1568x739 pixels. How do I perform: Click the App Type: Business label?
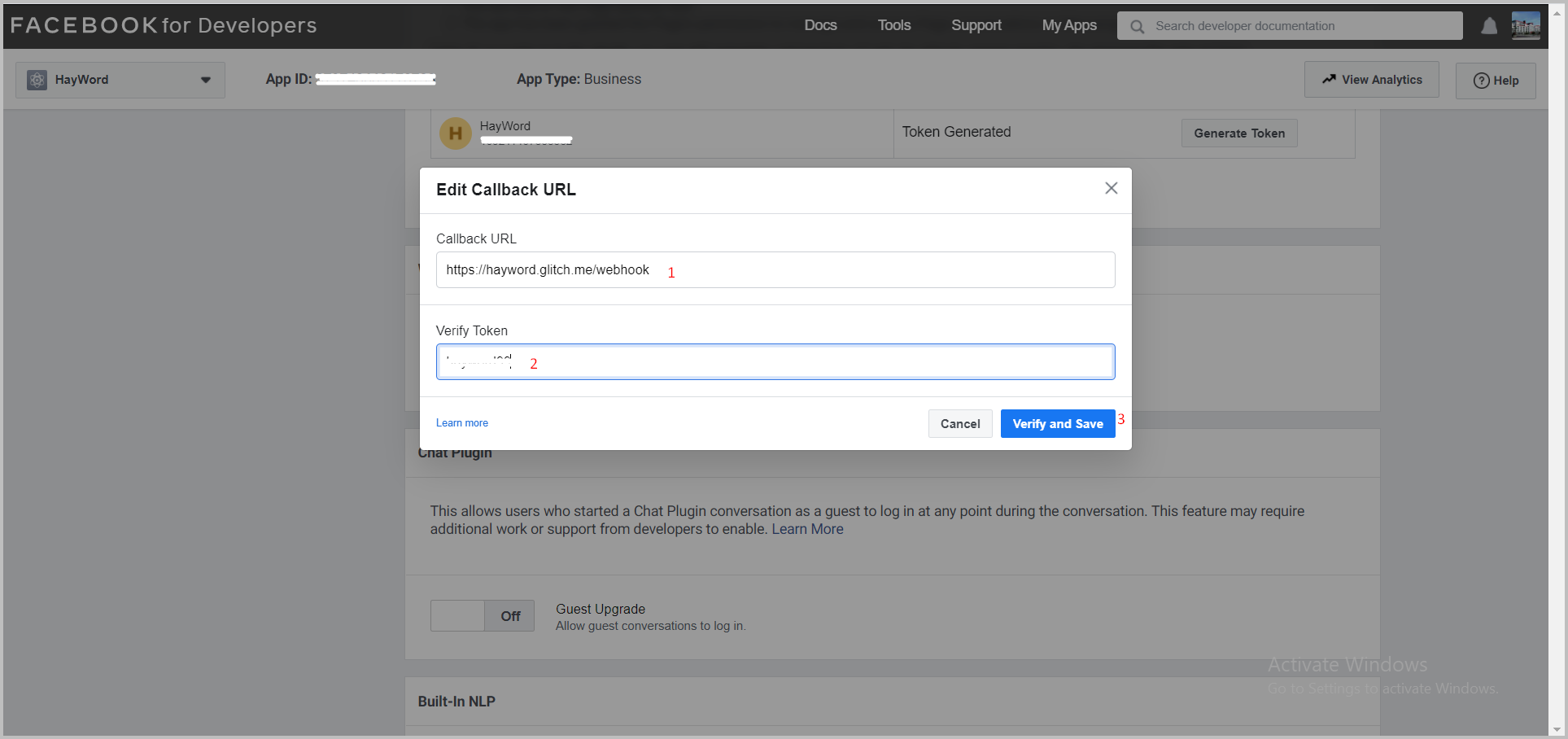coord(579,79)
